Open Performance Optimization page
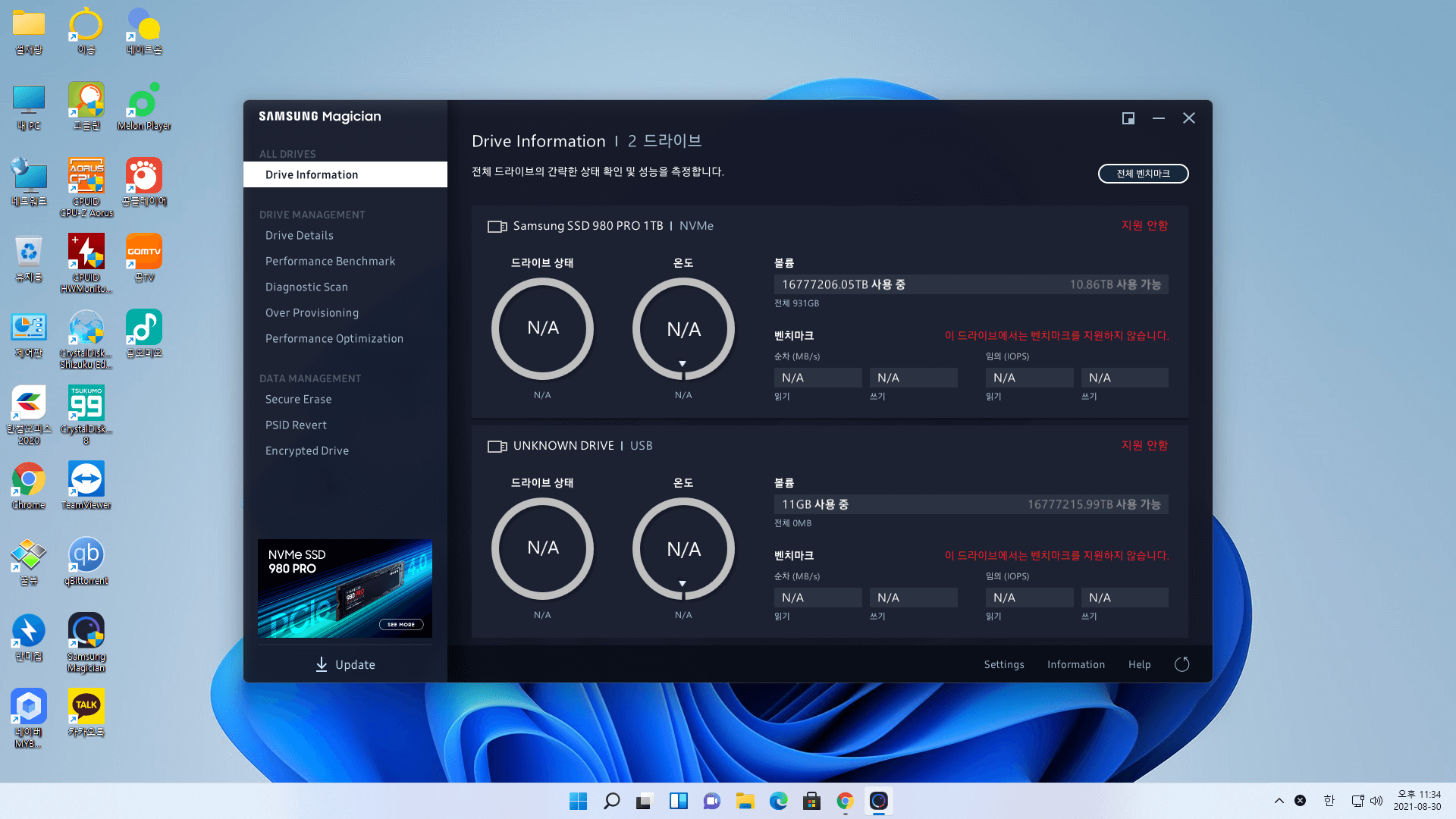 (x=334, y=339)
